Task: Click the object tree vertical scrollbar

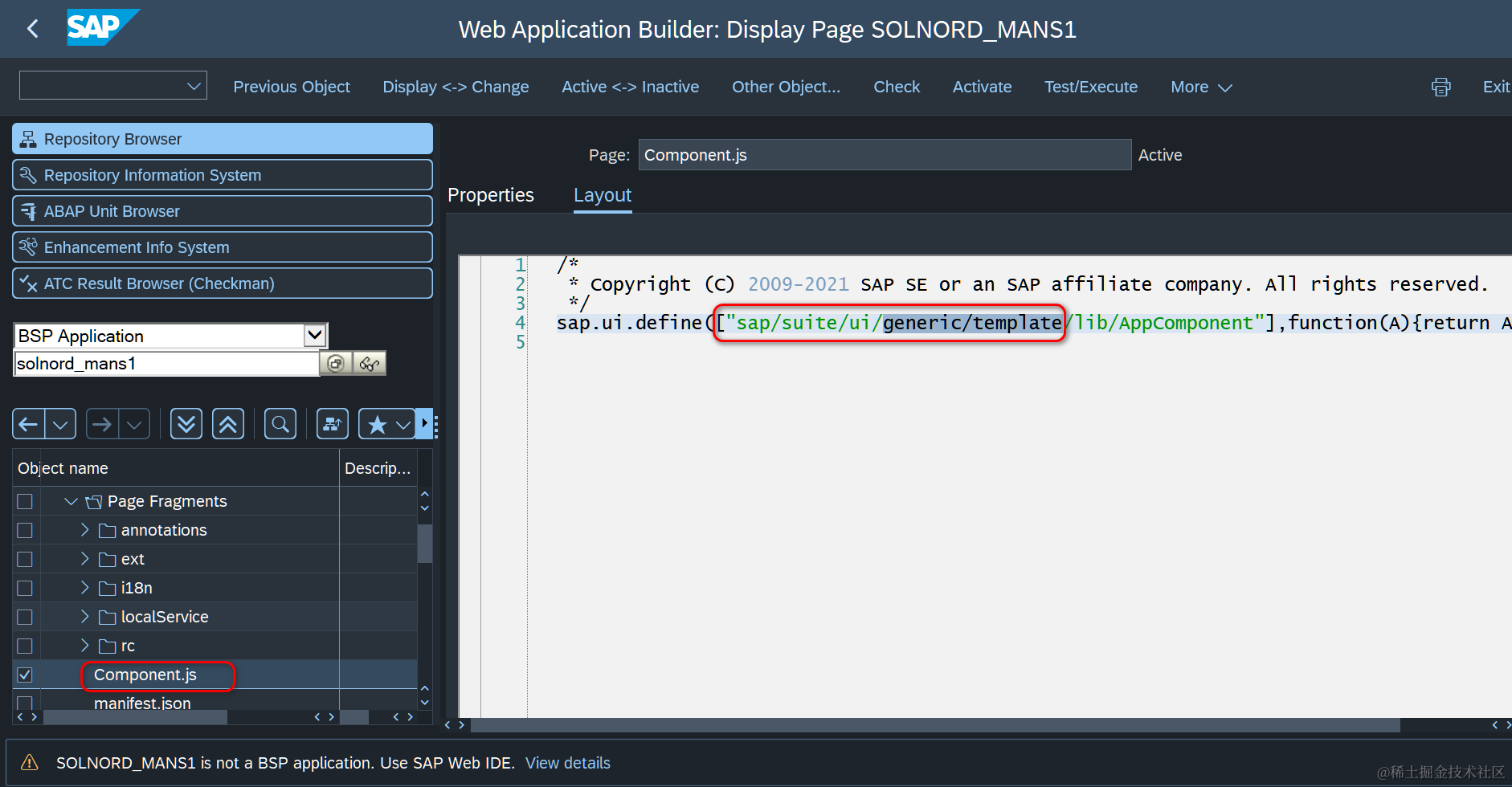Action: [425, 544]
